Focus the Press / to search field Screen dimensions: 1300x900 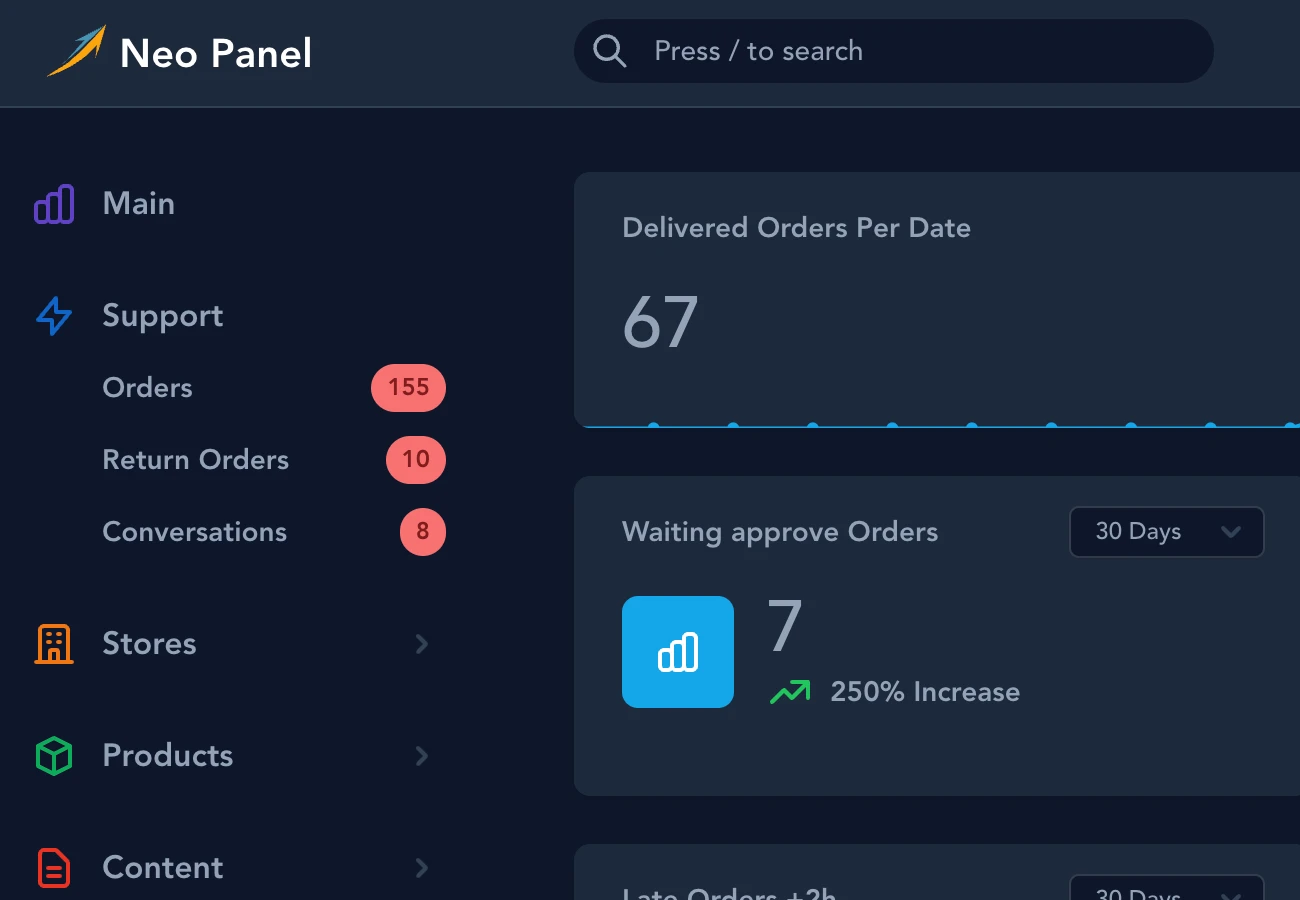893,51
